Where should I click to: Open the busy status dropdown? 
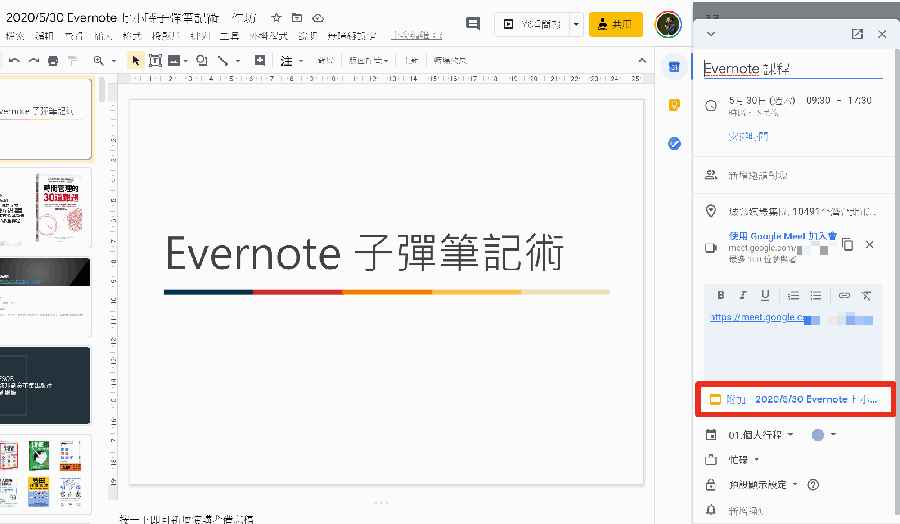(744, 460)
